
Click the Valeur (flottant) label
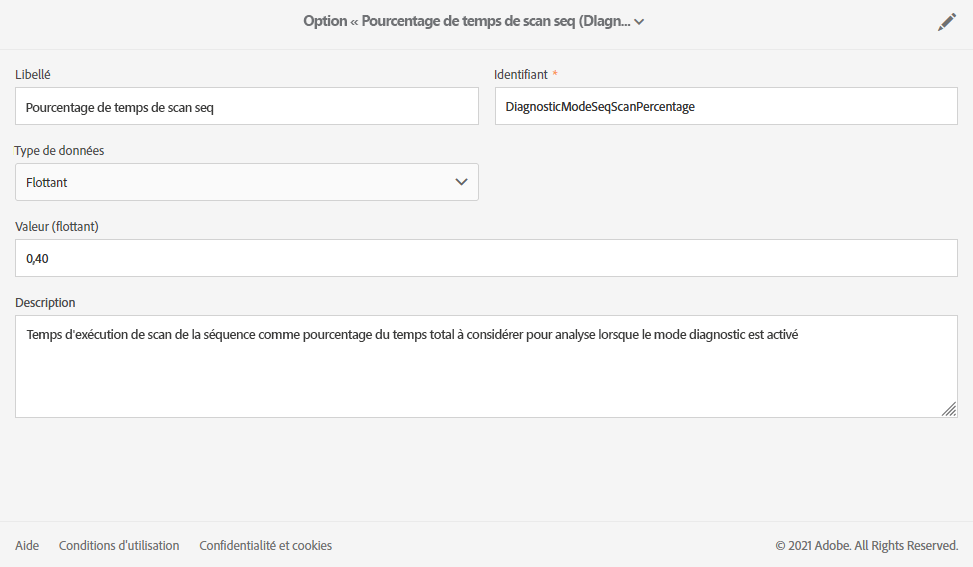[56, 227]
